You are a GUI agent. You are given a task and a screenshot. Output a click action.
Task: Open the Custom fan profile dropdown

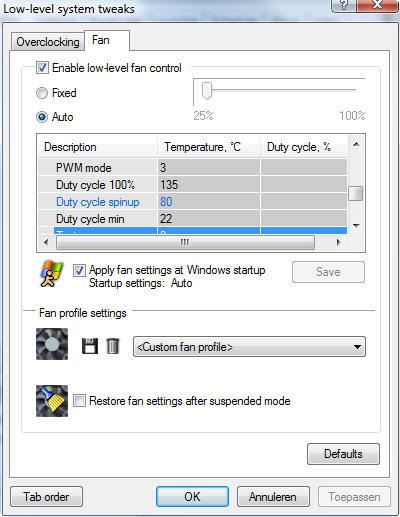[x=249, y=347]
